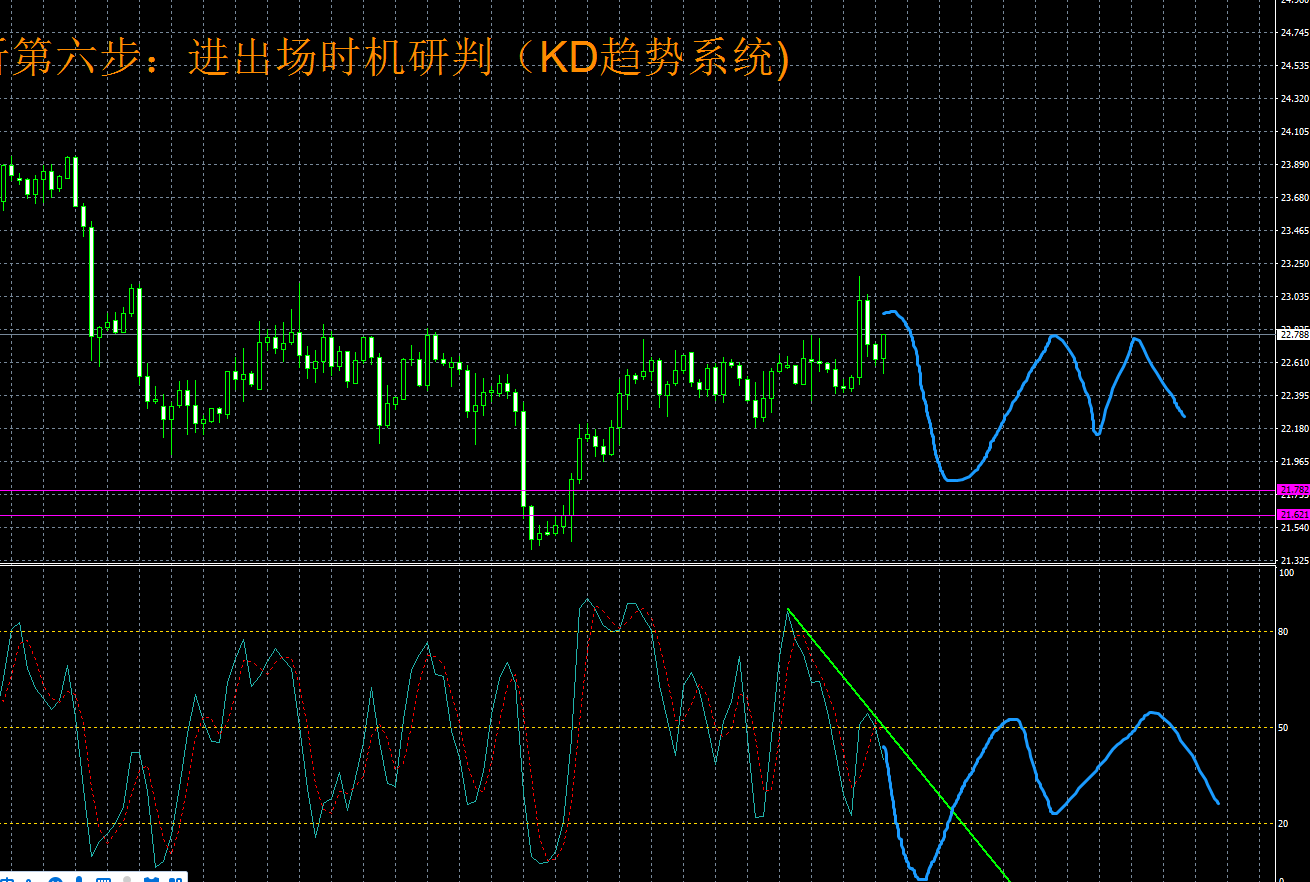Click the indicator scale level 80
This screenshot has height=882, width=1310.
click(x=1283, y=632)
